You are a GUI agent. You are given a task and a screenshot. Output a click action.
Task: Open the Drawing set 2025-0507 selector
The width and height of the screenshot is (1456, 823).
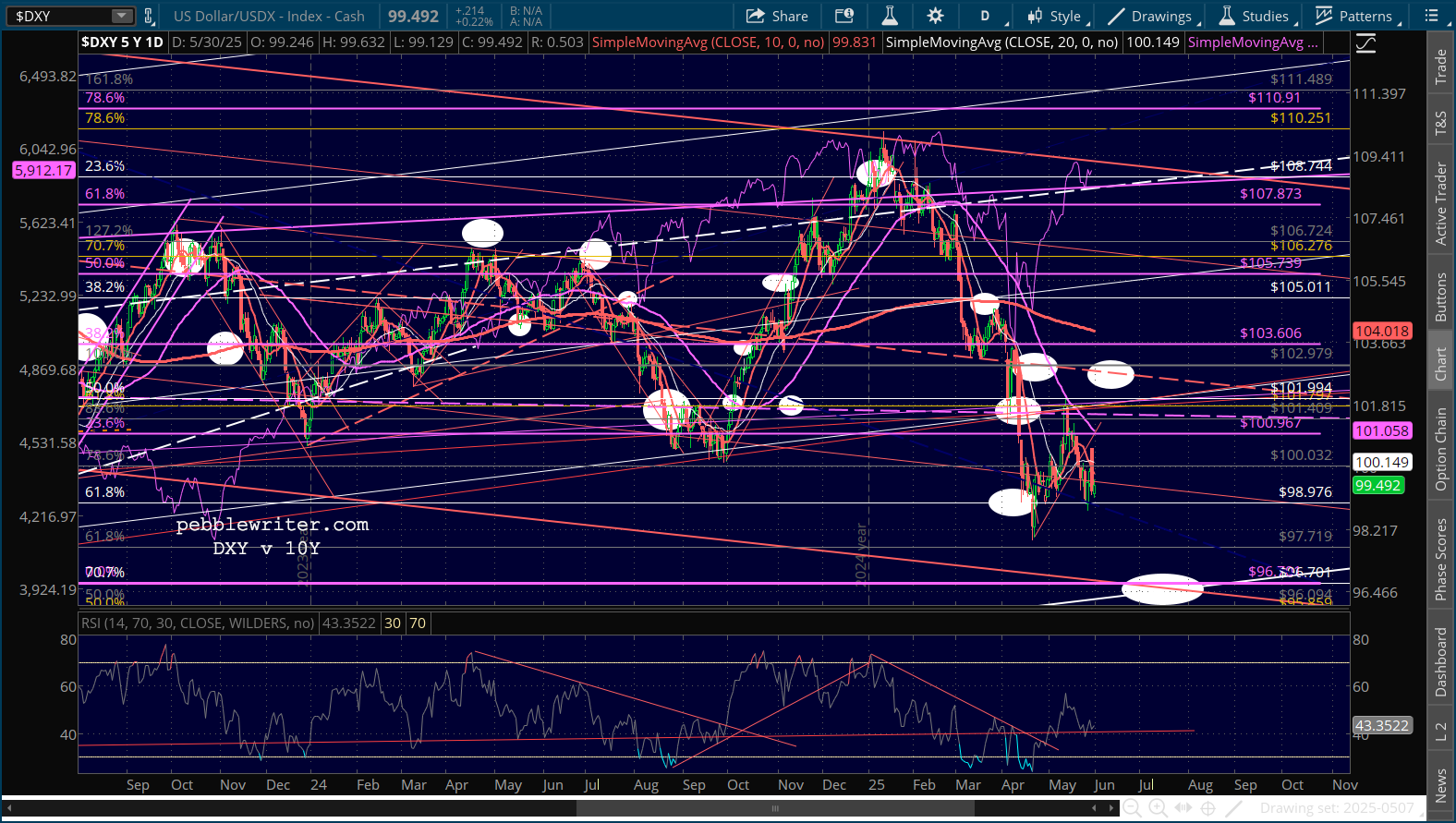(x=1336, y=808)
